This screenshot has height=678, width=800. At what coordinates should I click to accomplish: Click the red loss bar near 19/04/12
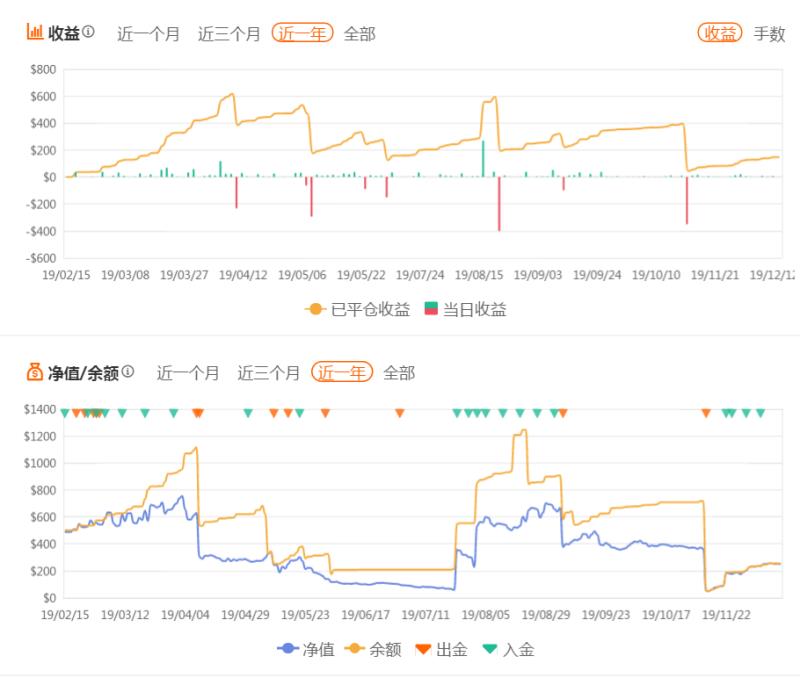(236, 192)
